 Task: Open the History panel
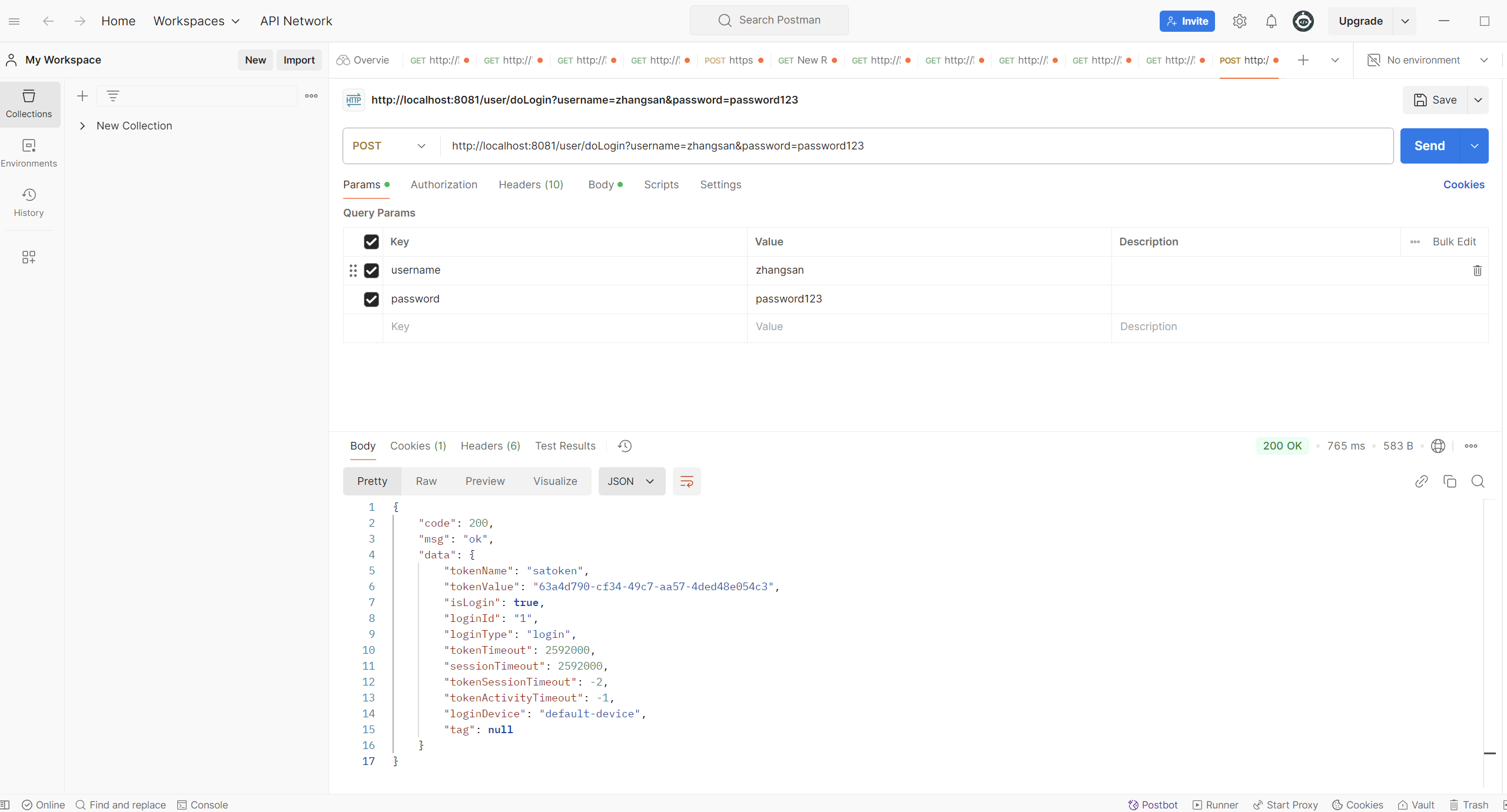[28, 202]
